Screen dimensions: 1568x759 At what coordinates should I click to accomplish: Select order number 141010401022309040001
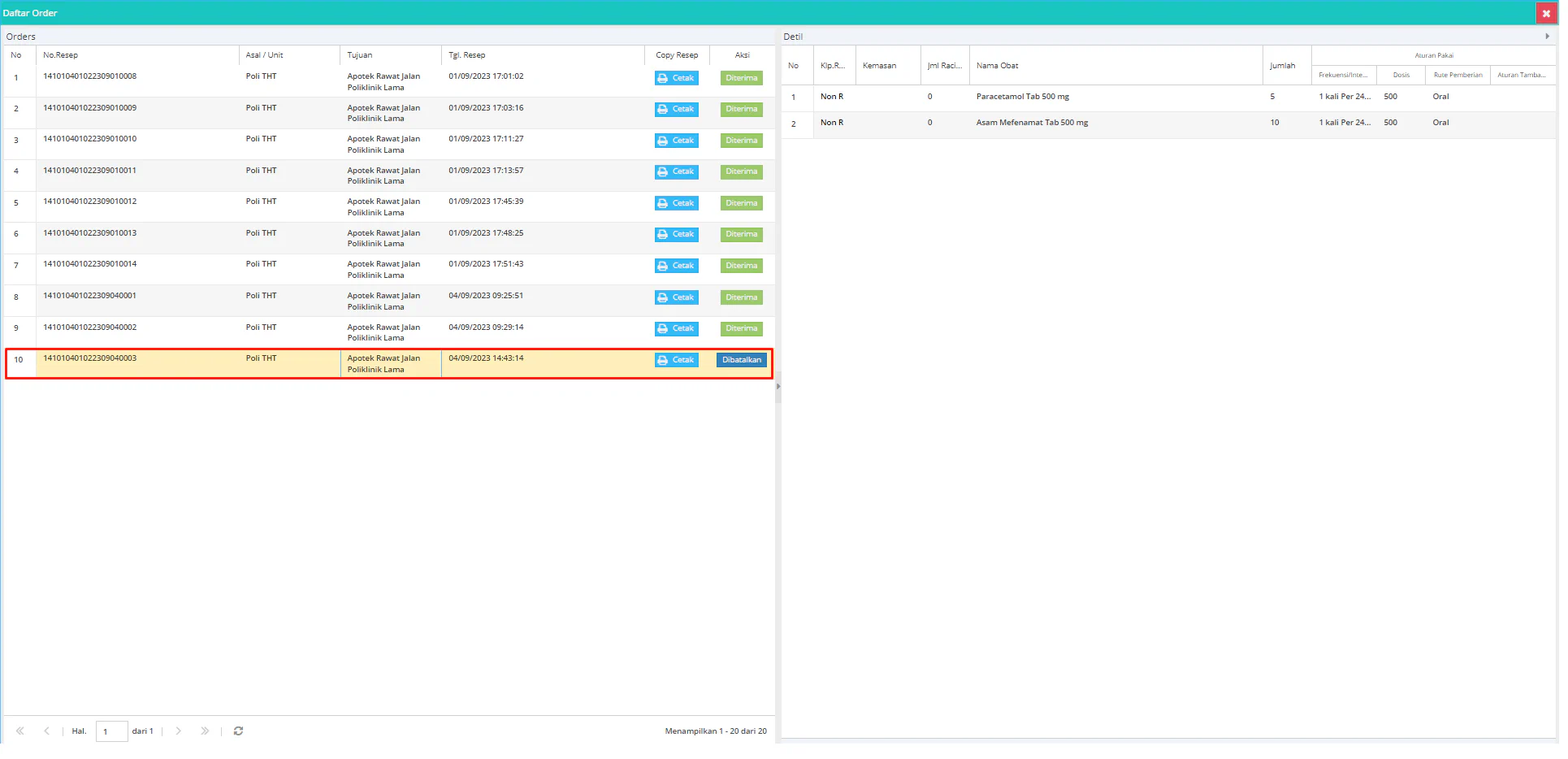click(x=89, y=296)
